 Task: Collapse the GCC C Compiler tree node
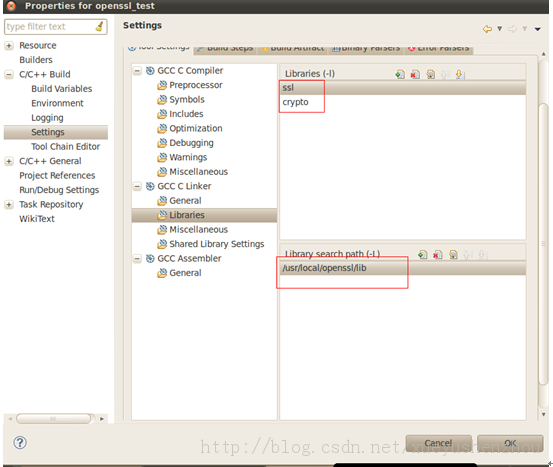(137, 71)
